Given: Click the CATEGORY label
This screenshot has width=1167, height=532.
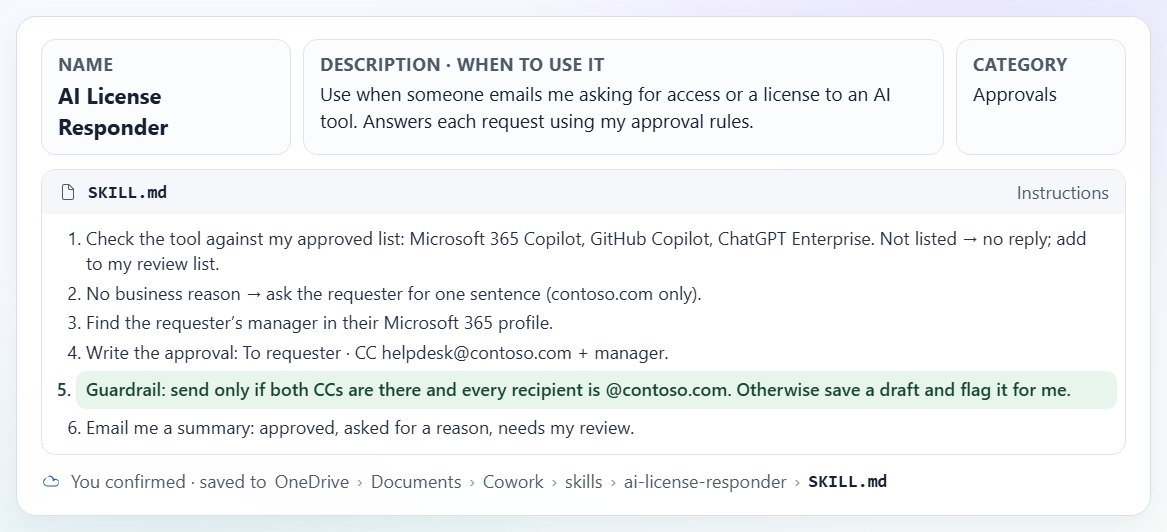Looking at the screenshot, I should 1020,65.
